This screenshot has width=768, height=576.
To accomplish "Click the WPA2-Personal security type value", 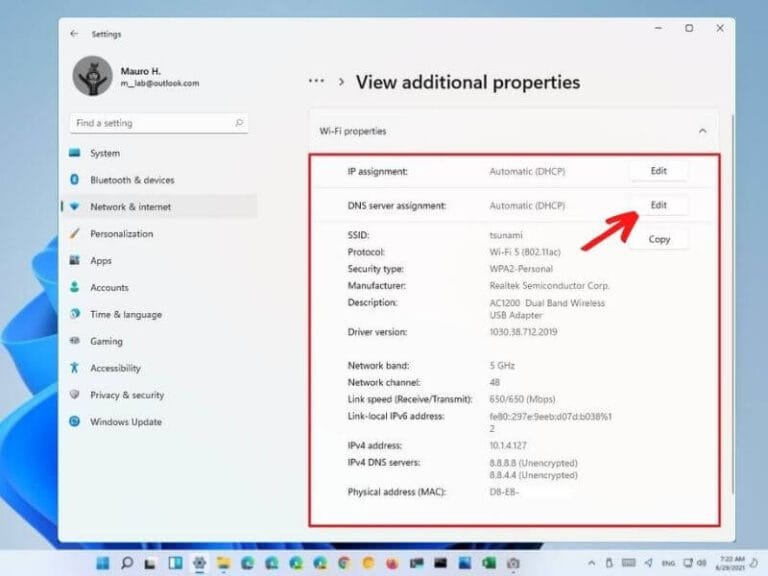I will [x=521, y=269].
